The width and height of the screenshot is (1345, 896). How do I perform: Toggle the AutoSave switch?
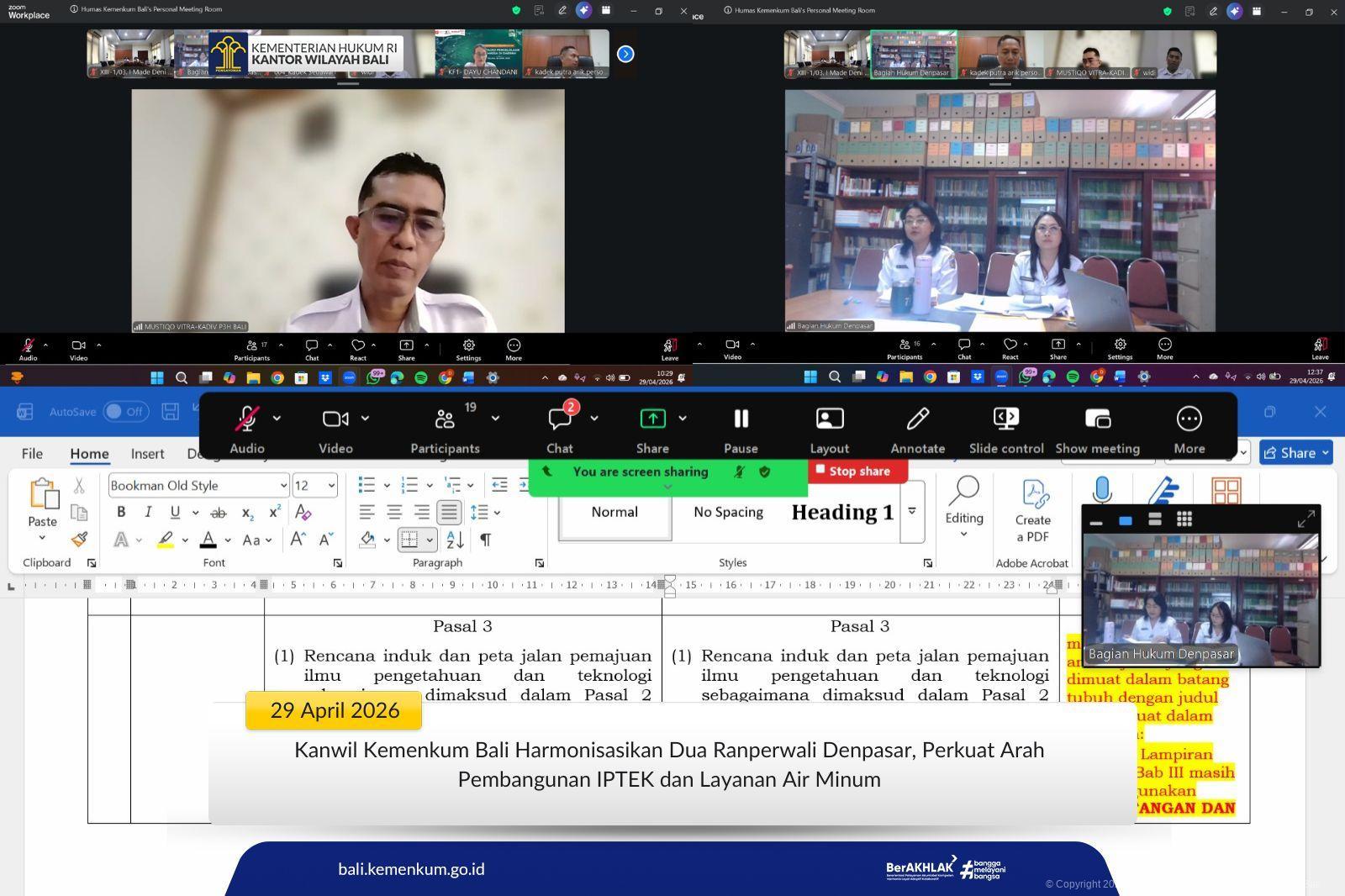tap(125, 412)
